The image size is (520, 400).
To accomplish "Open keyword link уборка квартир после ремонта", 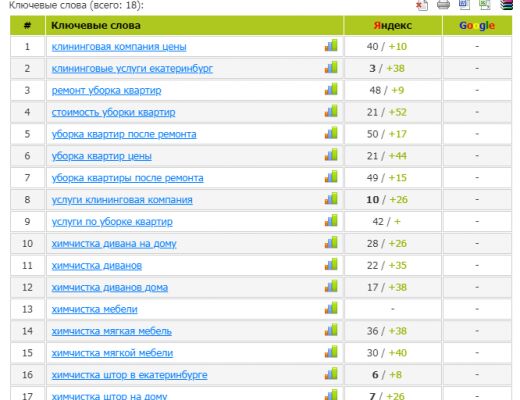I will pyautogui.click(x=124, y=134).
